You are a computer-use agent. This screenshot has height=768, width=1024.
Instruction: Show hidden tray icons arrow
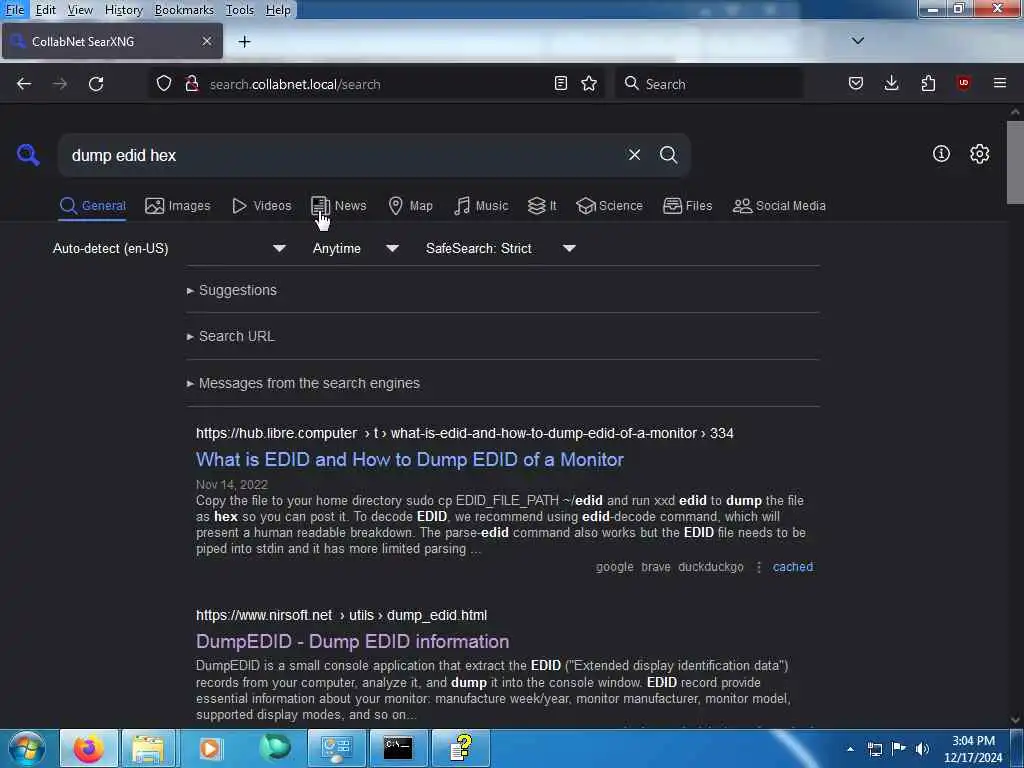click(850, 749)
